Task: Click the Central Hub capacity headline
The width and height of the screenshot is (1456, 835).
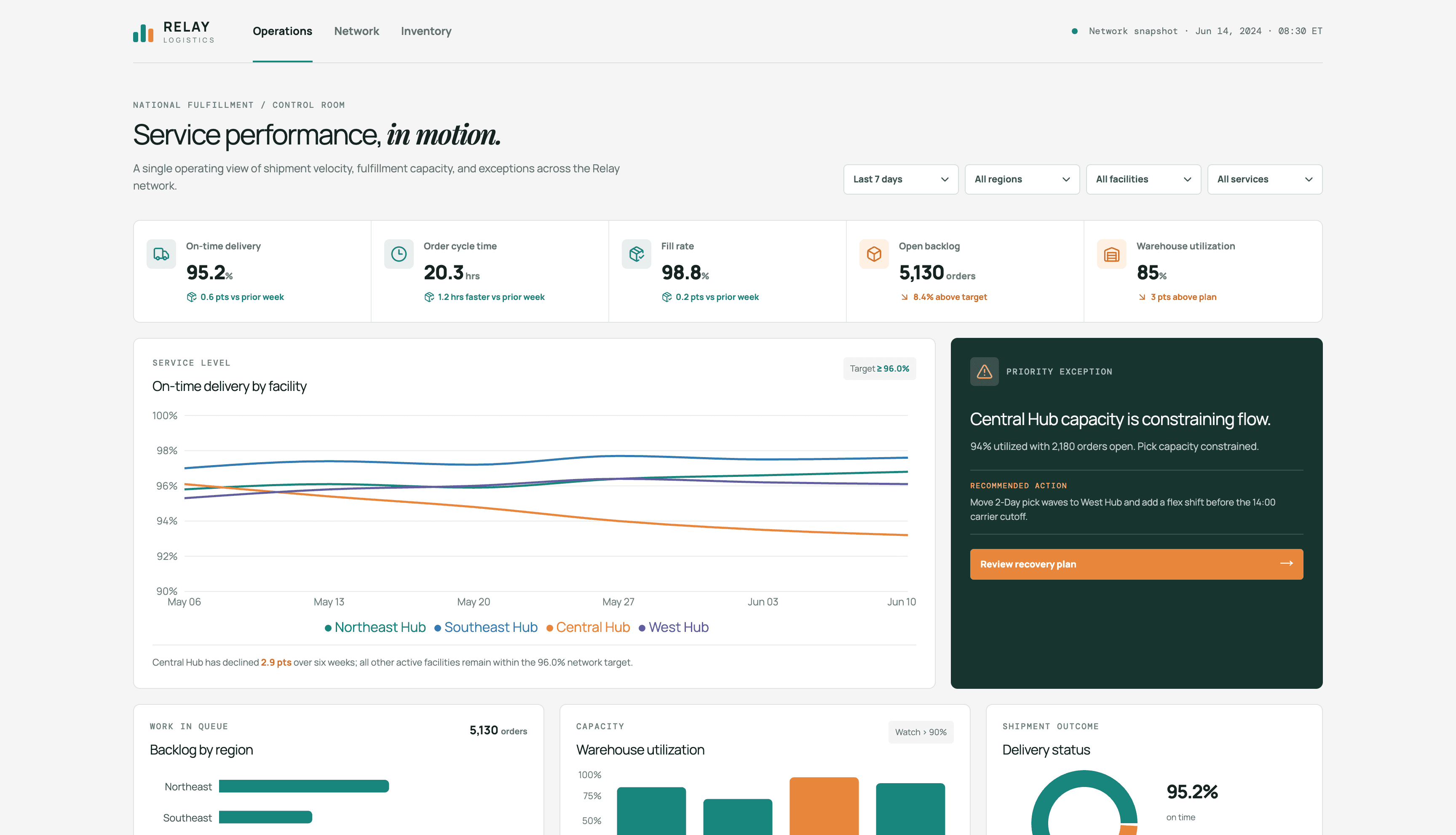Action: (x=1120, y=419)
